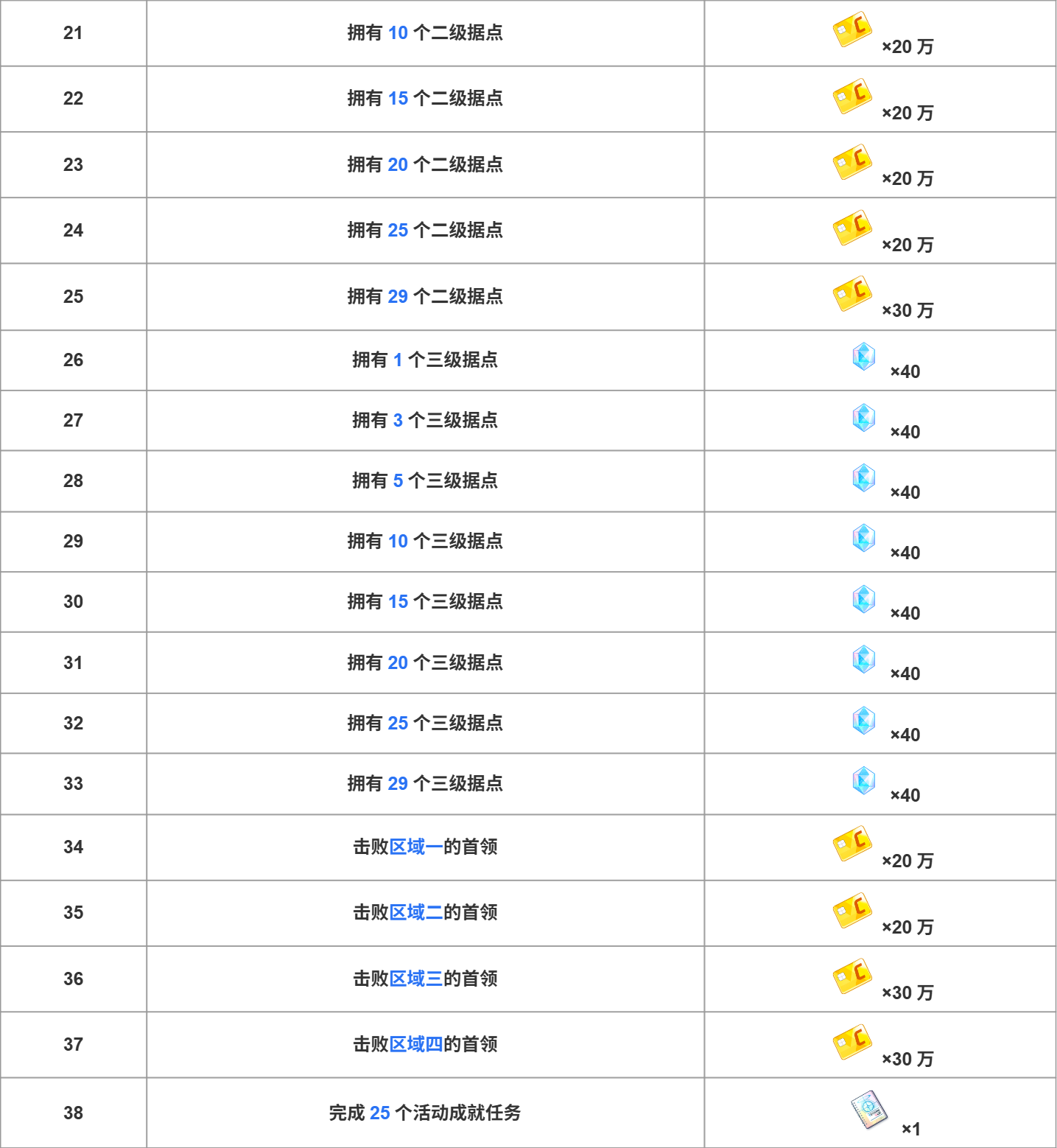
Task: Follow the 区域三 link in row 36
Action: pyautogui.click(x=415, y=979)
